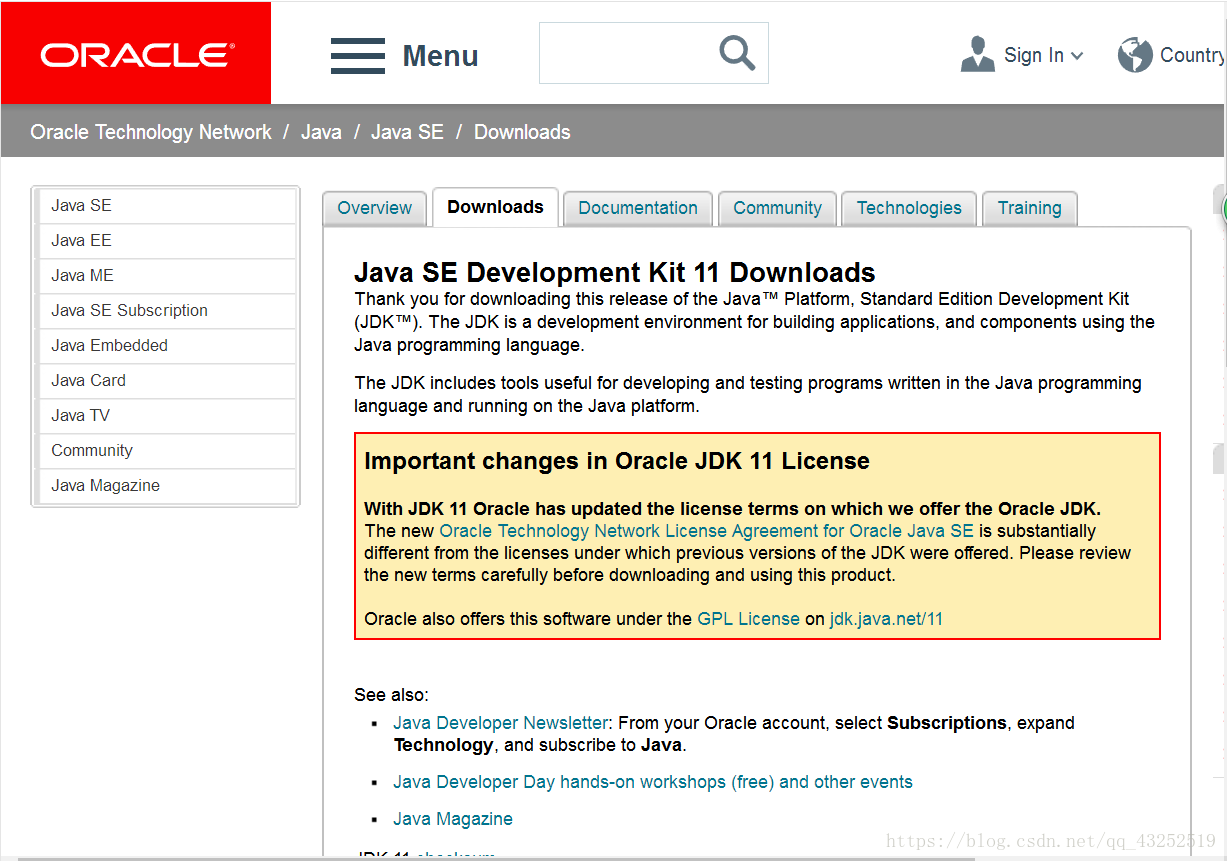
Task: Go to Java breadcrumb link
Action: [321, 132]
